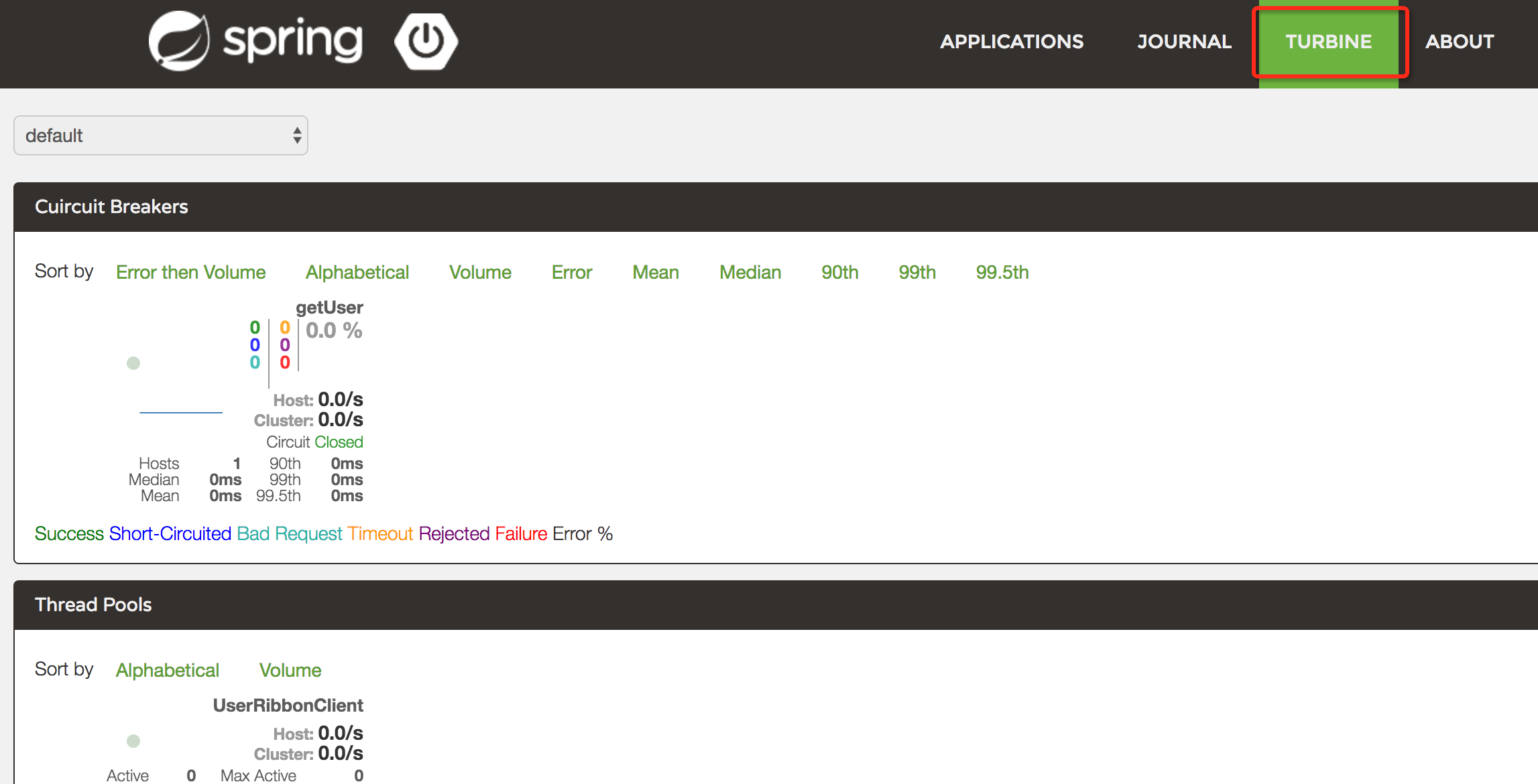Screen dimensions: 1538x784
Task: Click the dropdown arrows on cluster selector
Action: click(x=297, y=135)
